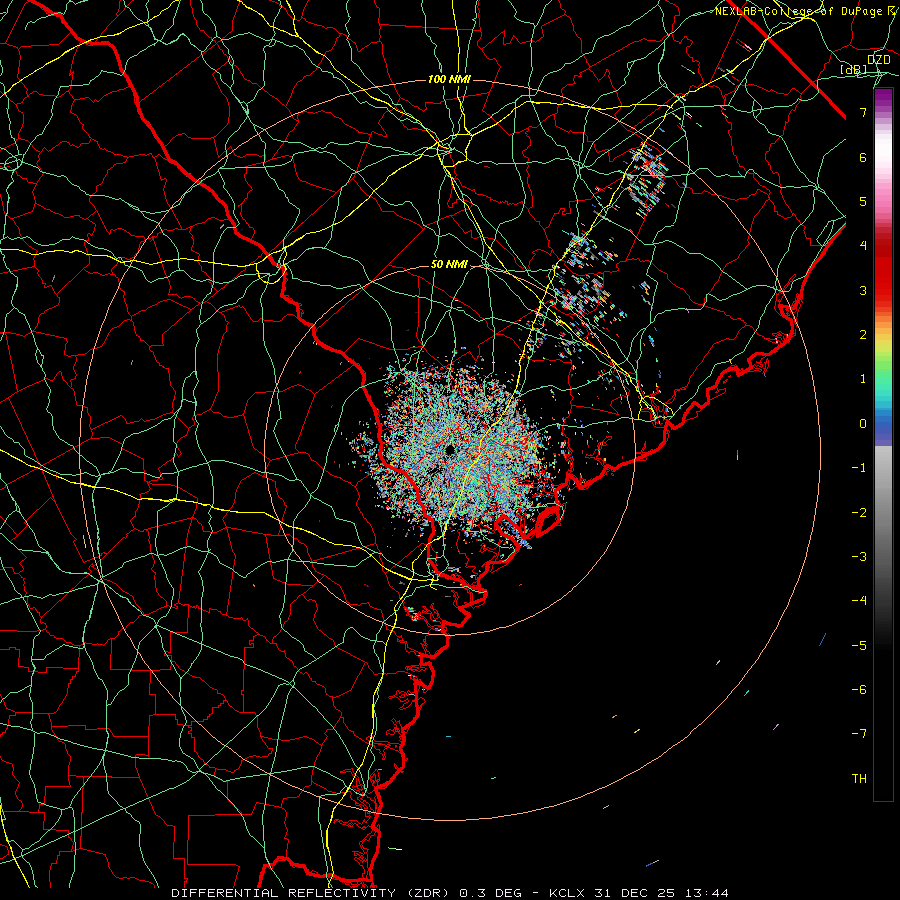Click the "-4" value on the color scale
This screenshot has height=900, width=900.
[859, 600]
